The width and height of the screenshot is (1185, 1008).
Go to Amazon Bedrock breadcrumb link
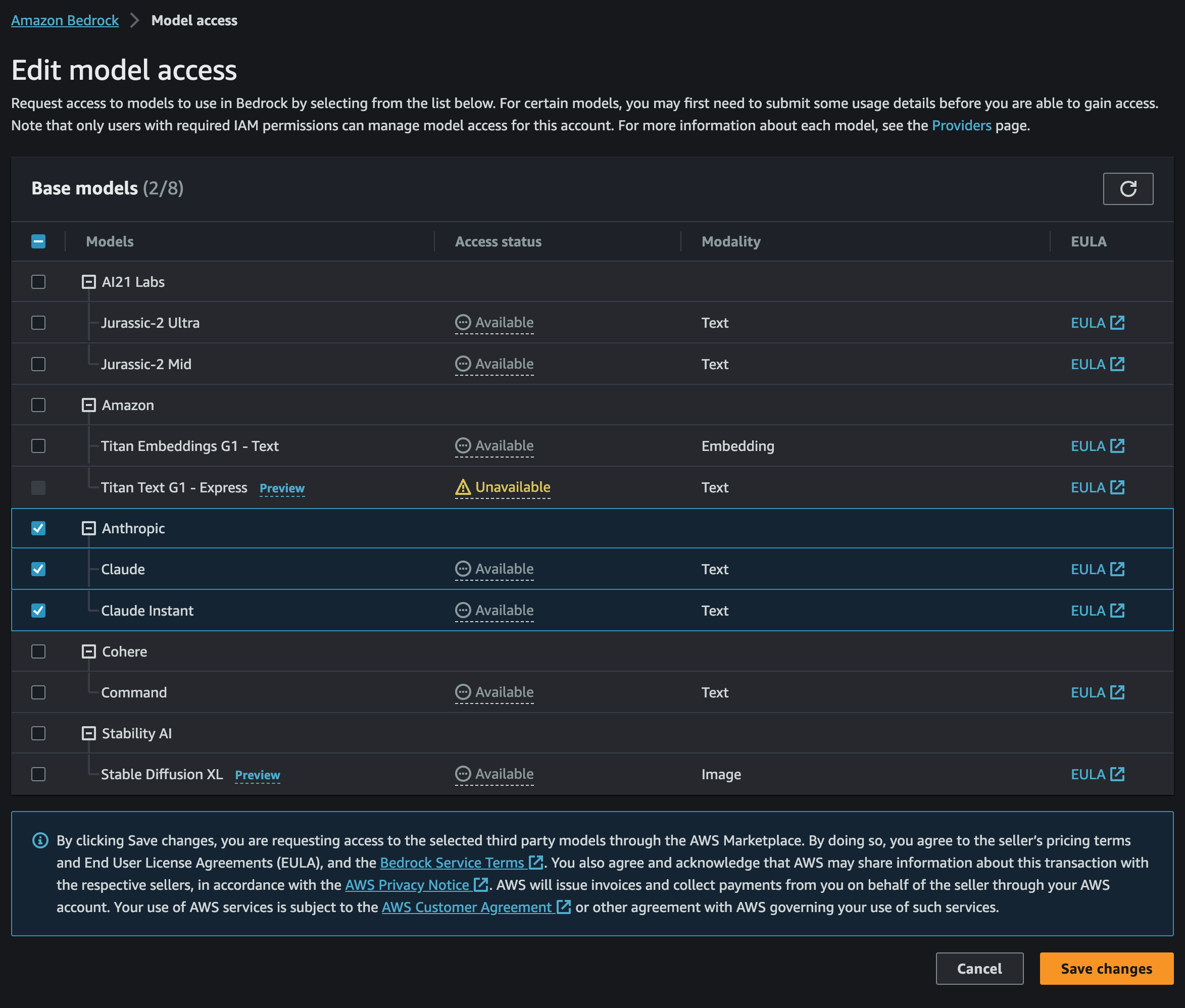pos(65,21)
